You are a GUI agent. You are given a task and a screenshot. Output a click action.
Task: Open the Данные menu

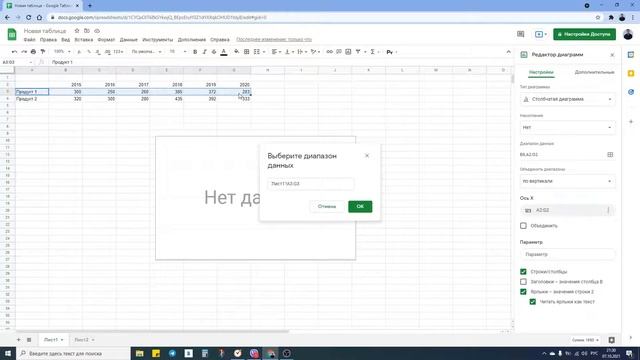(129, 40)
